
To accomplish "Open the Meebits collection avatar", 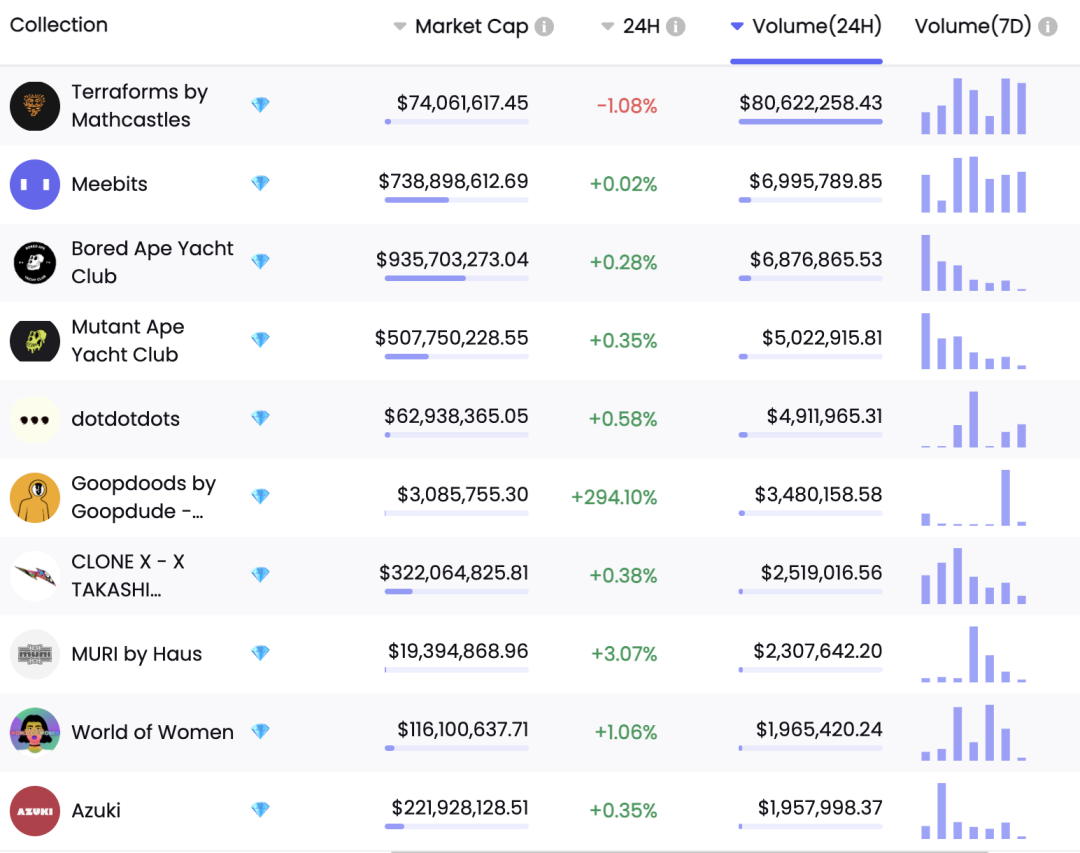I will click(x=34, y=184).
